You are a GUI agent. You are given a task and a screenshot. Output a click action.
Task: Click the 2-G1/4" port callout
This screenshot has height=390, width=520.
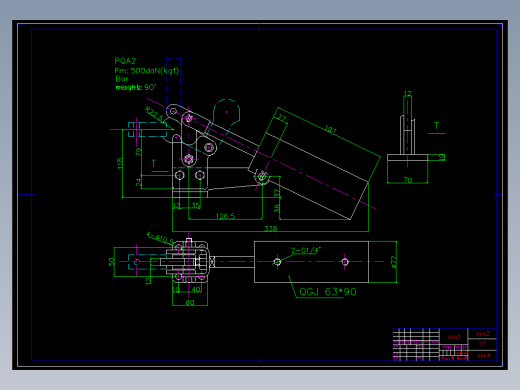pyautogui.click(x=306, y=250)
